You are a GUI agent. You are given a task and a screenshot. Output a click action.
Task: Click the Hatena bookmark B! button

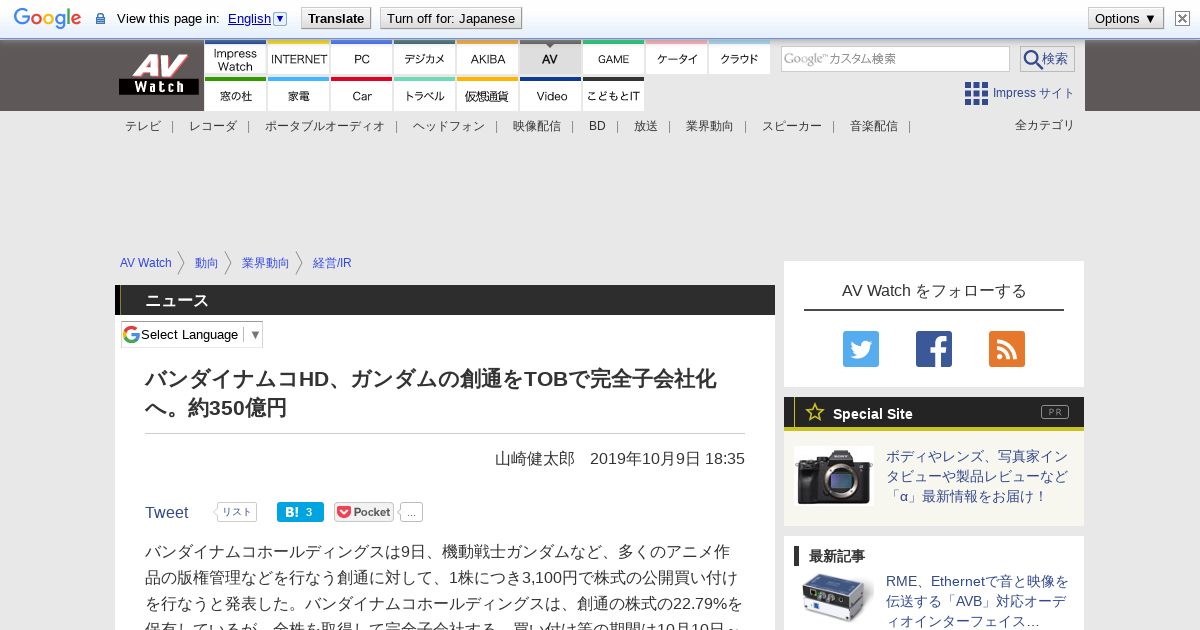[x=300, y=512]
